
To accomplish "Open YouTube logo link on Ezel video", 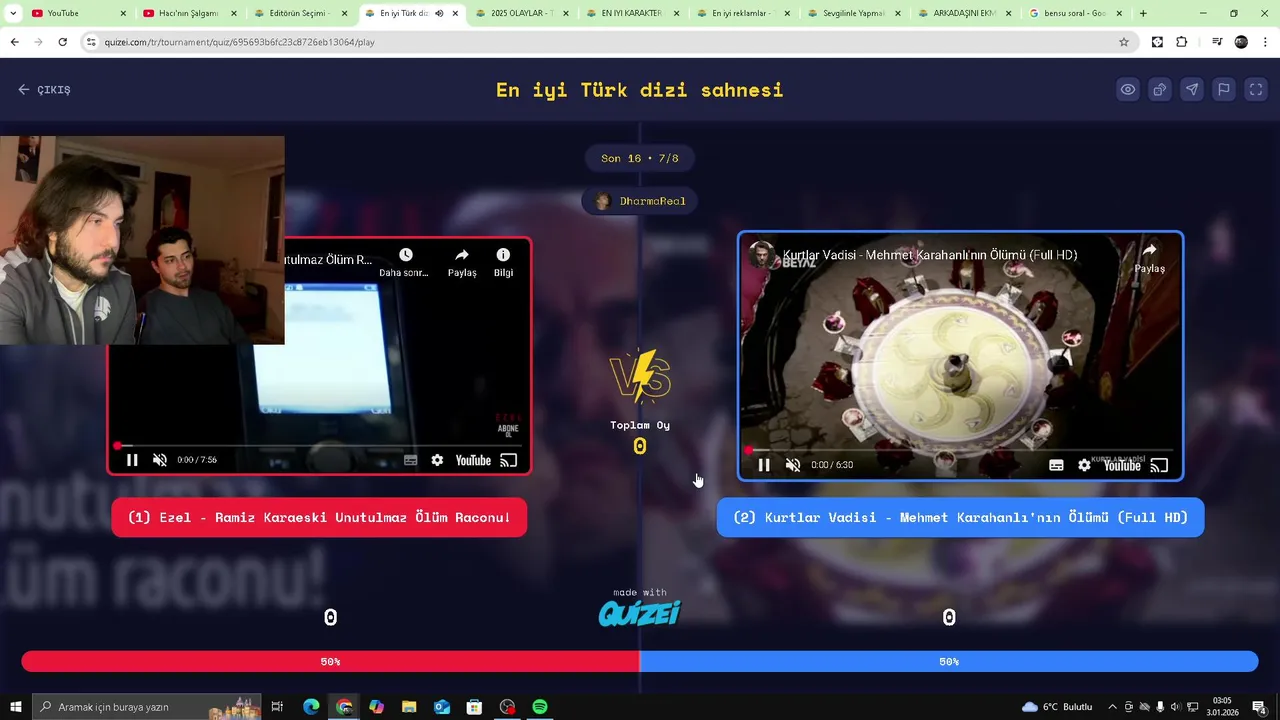I will click(473, 460).
